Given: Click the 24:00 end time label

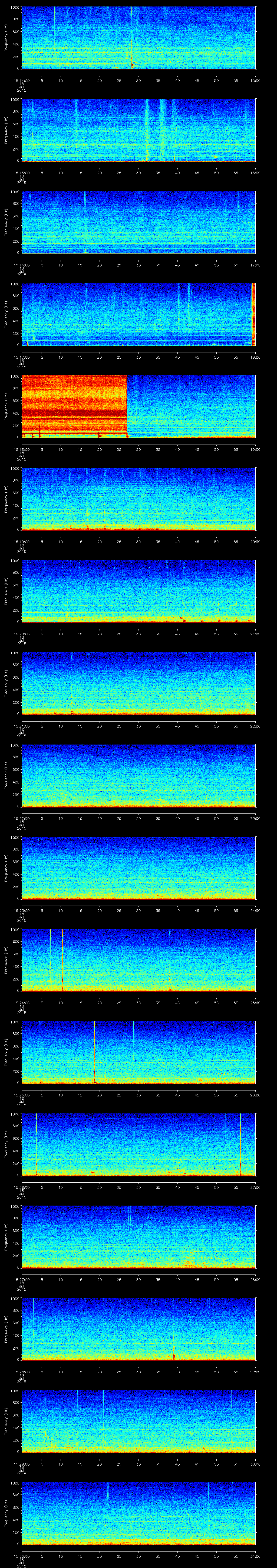Looking at the screenshot, I should click(256, 910).
